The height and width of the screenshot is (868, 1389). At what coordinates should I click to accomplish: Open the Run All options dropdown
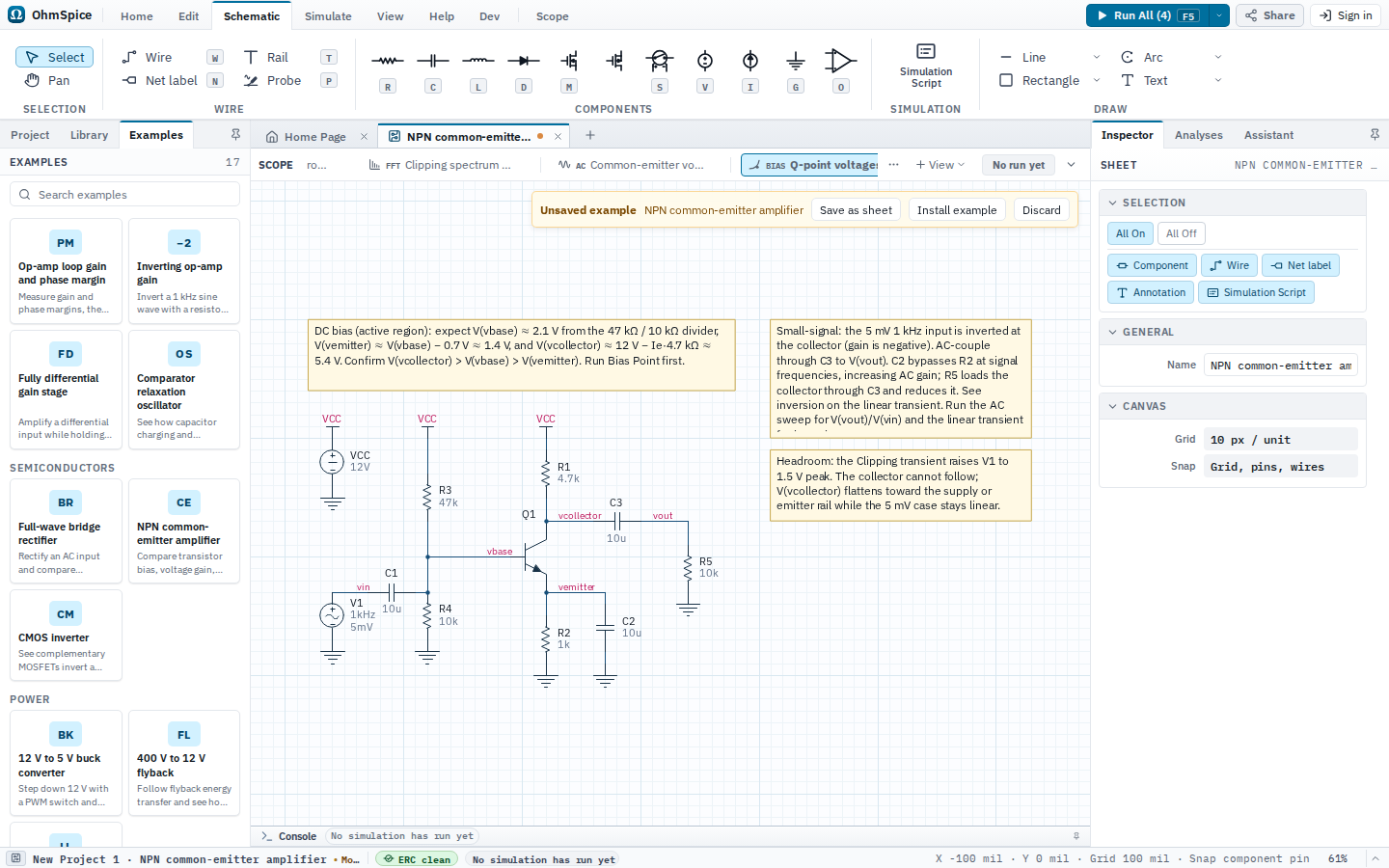click(x=1219, y=15)
